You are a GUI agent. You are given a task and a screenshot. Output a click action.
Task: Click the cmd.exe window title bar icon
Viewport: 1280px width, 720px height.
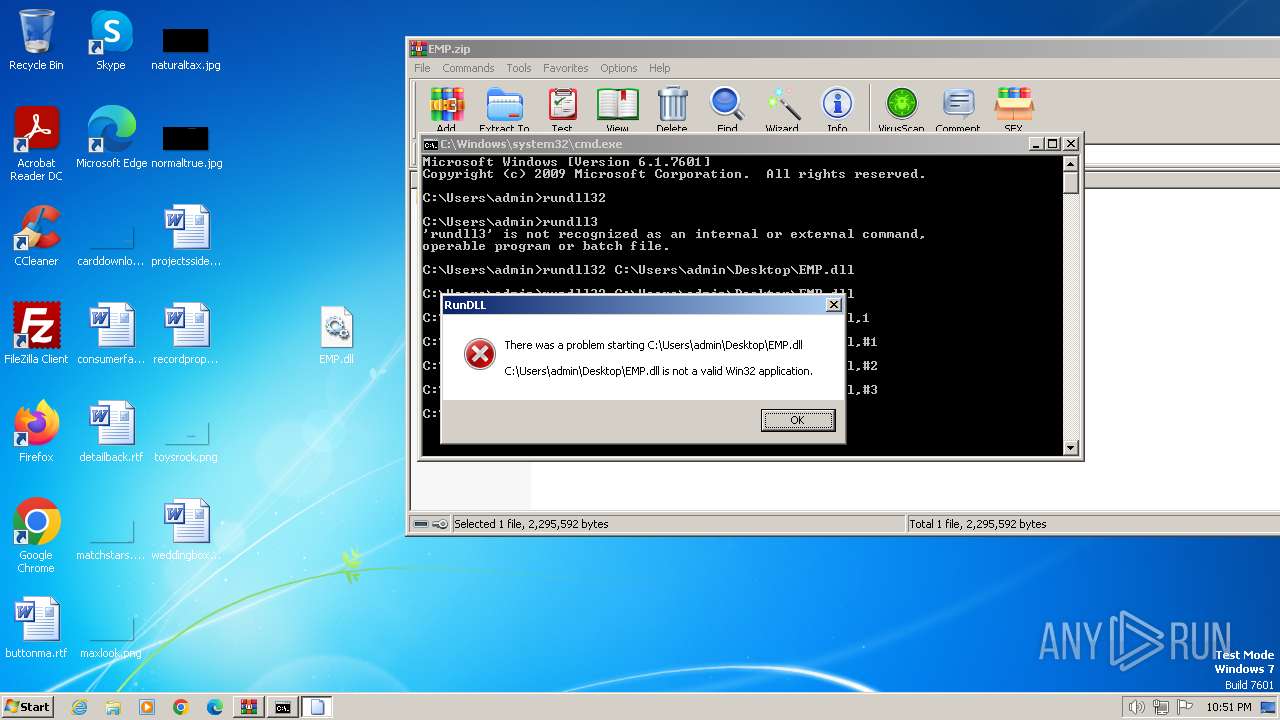[430, 144]
